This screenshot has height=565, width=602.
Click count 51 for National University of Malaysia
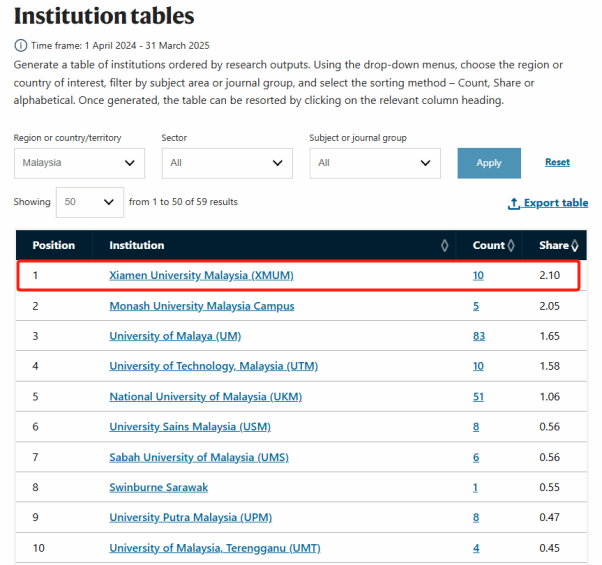(478, 397)
